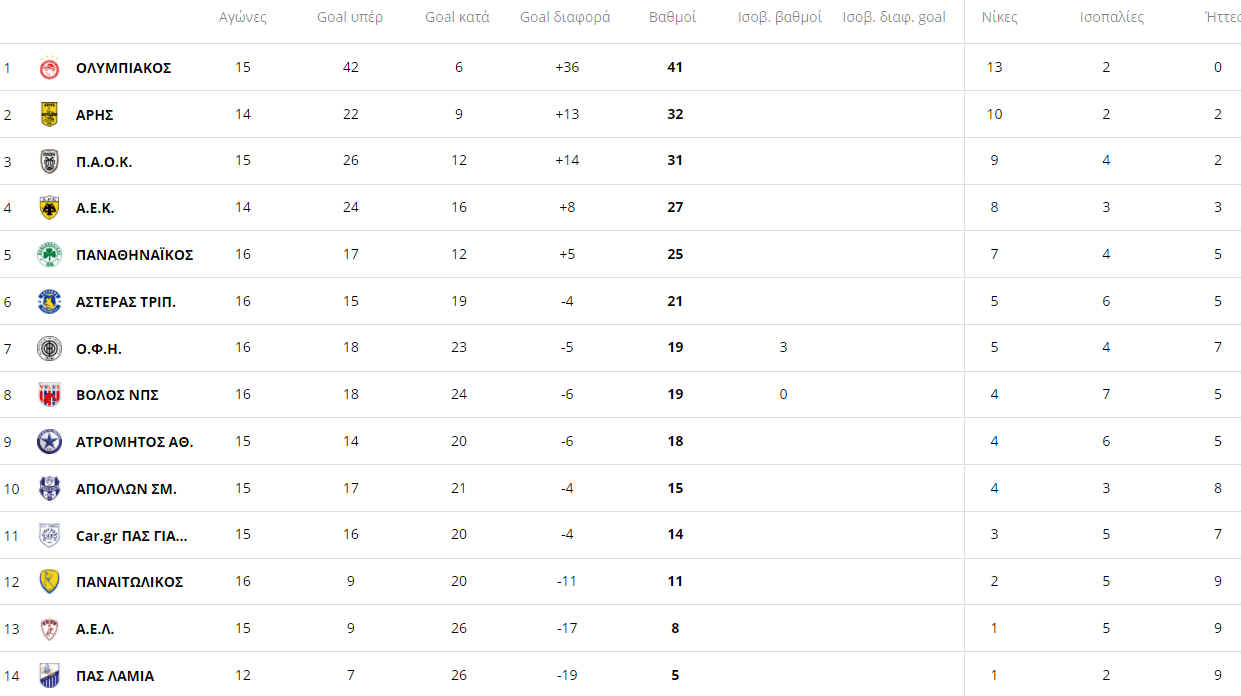Click the Olympiacos club crest icon
This screenshot has height=696, width=1241.
tap(49, 68)
